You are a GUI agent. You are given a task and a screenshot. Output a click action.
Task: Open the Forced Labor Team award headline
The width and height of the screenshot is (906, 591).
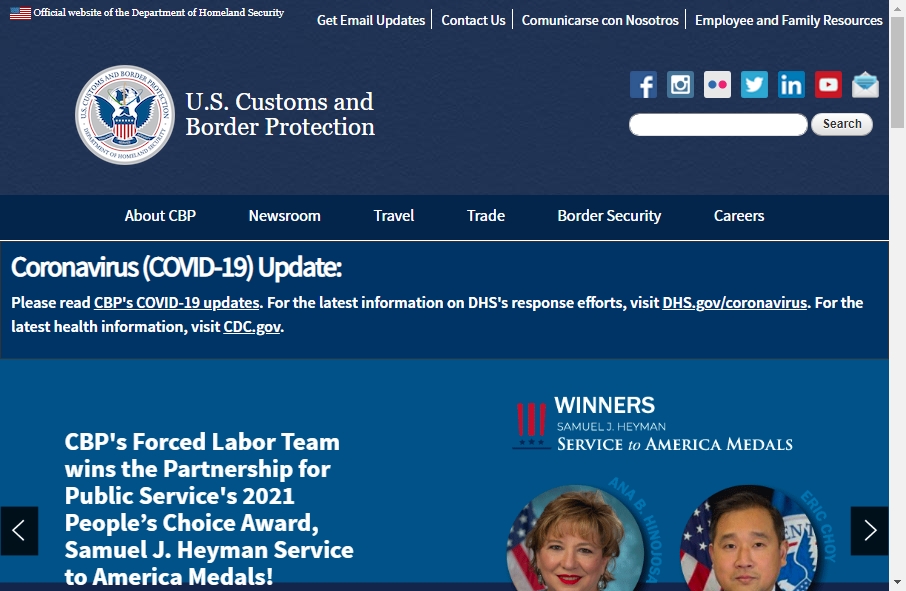pyautogui.click(x=209, y=509)
